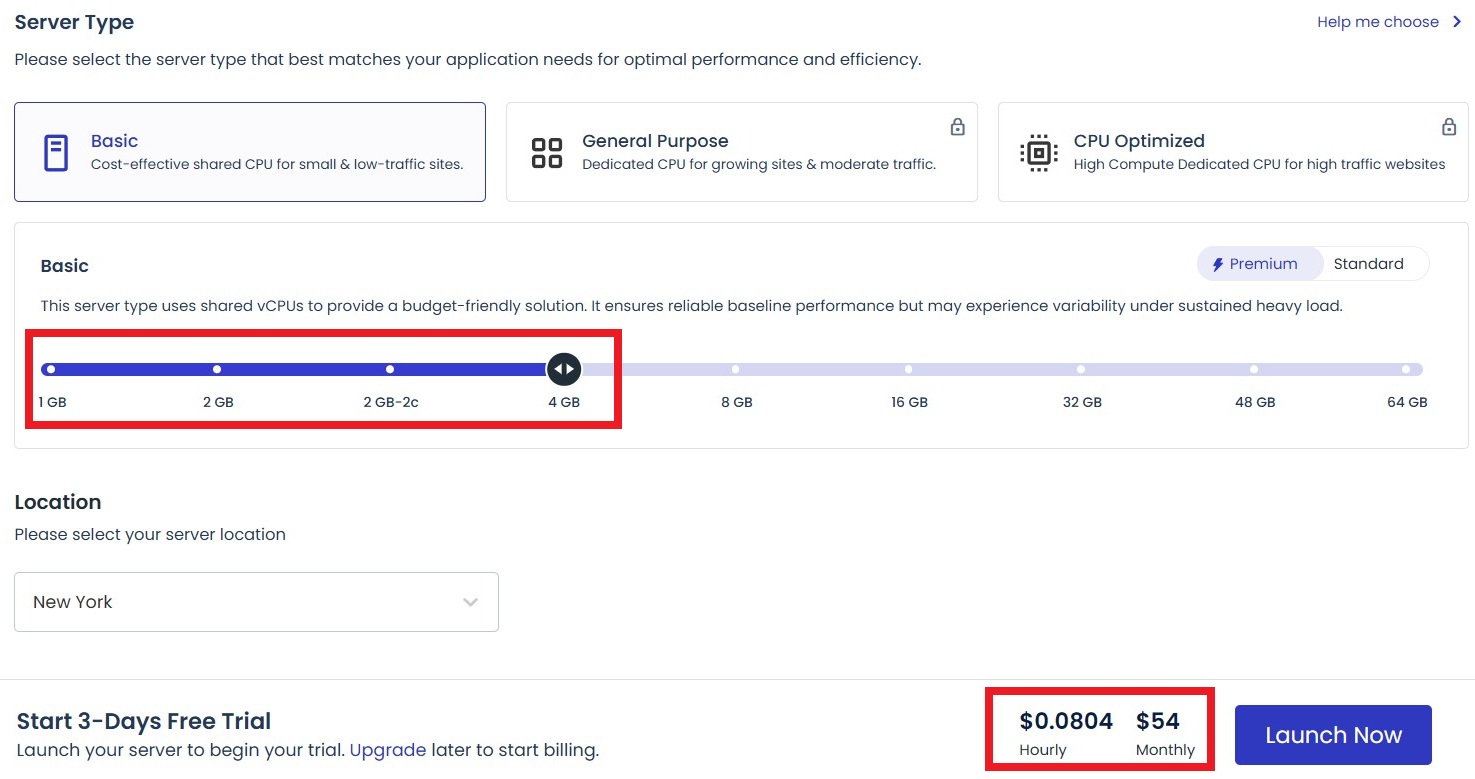Screen dimensions: 1475x779
Task: Select the General Purpose server type card
Action: pyautogui.click(x=741, y=151)
